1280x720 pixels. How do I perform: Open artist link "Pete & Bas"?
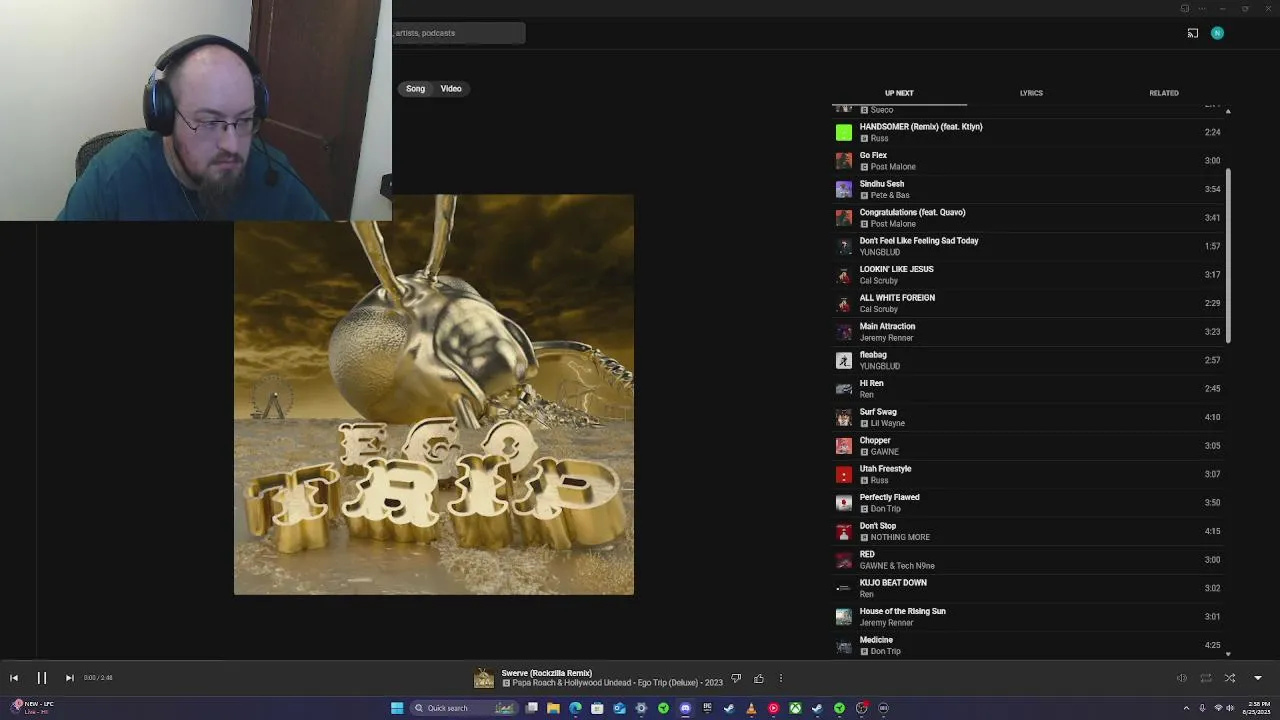tap(890, 195)
